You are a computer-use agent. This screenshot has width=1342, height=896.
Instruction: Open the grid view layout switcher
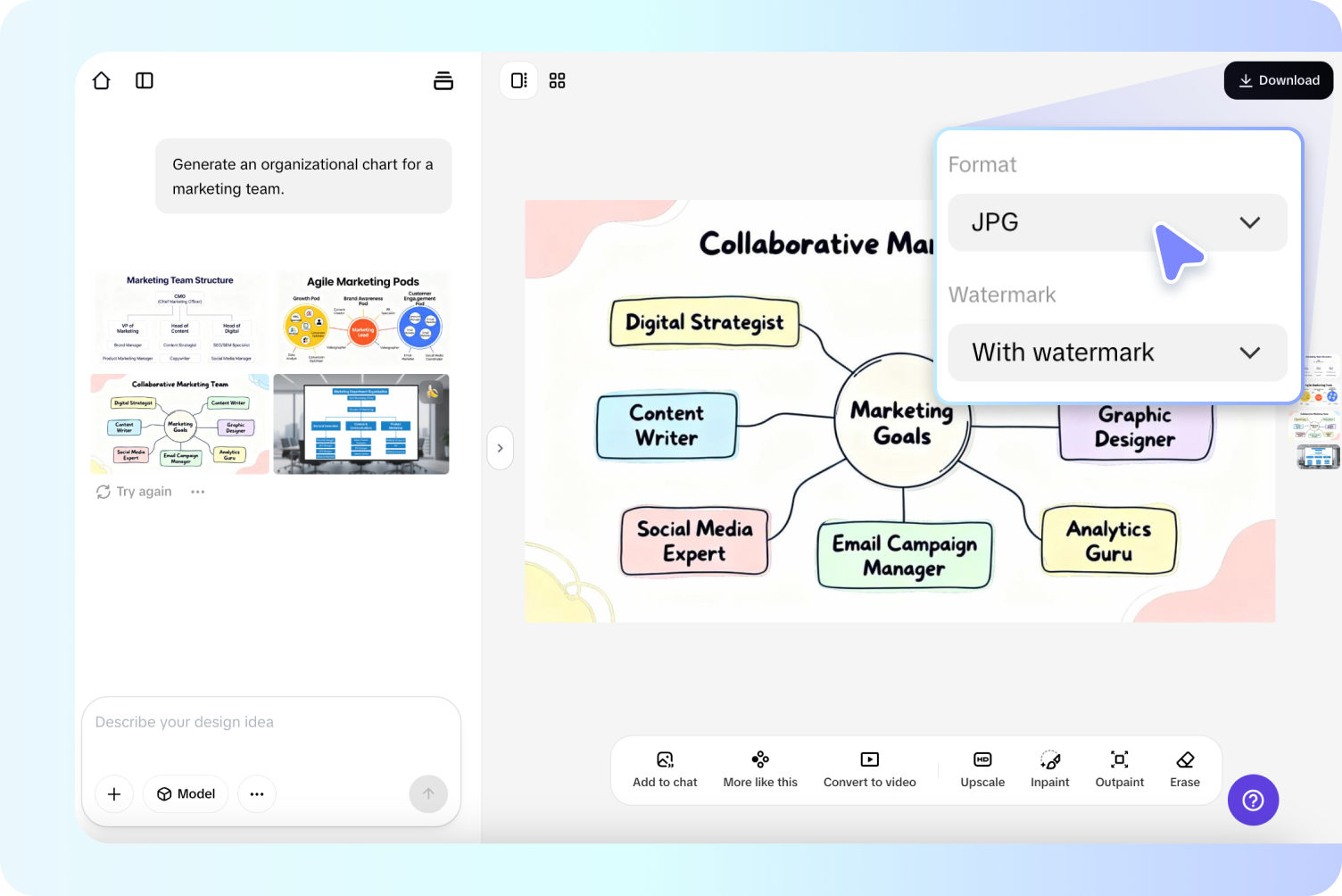point(557,80)
